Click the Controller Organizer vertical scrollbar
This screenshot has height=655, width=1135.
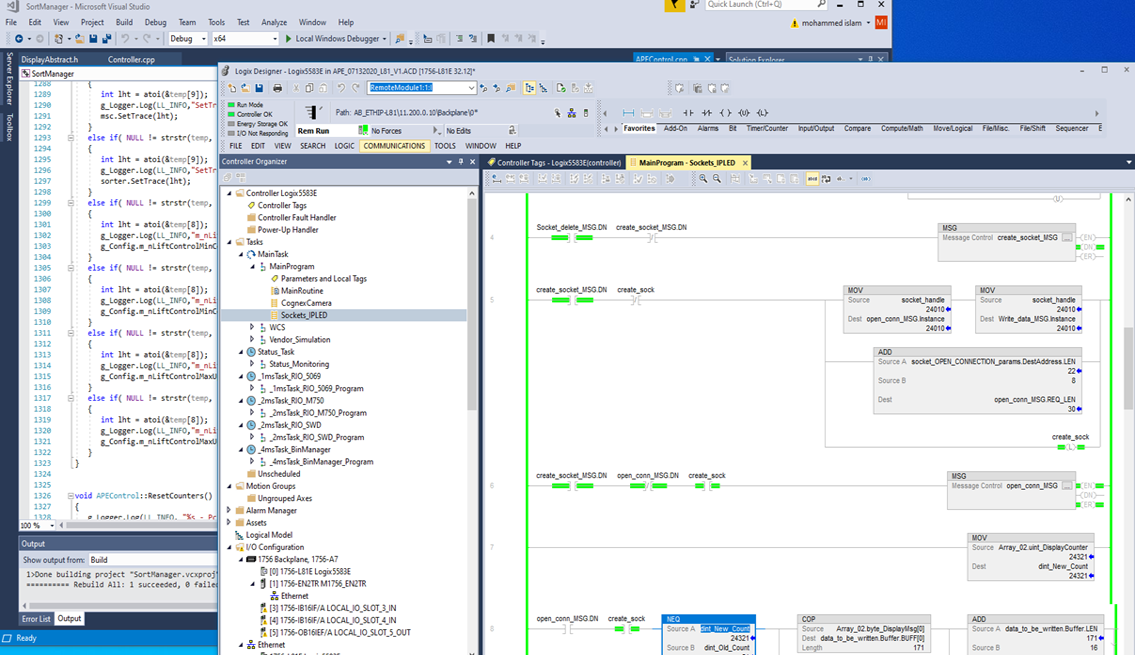click(472, 304)
